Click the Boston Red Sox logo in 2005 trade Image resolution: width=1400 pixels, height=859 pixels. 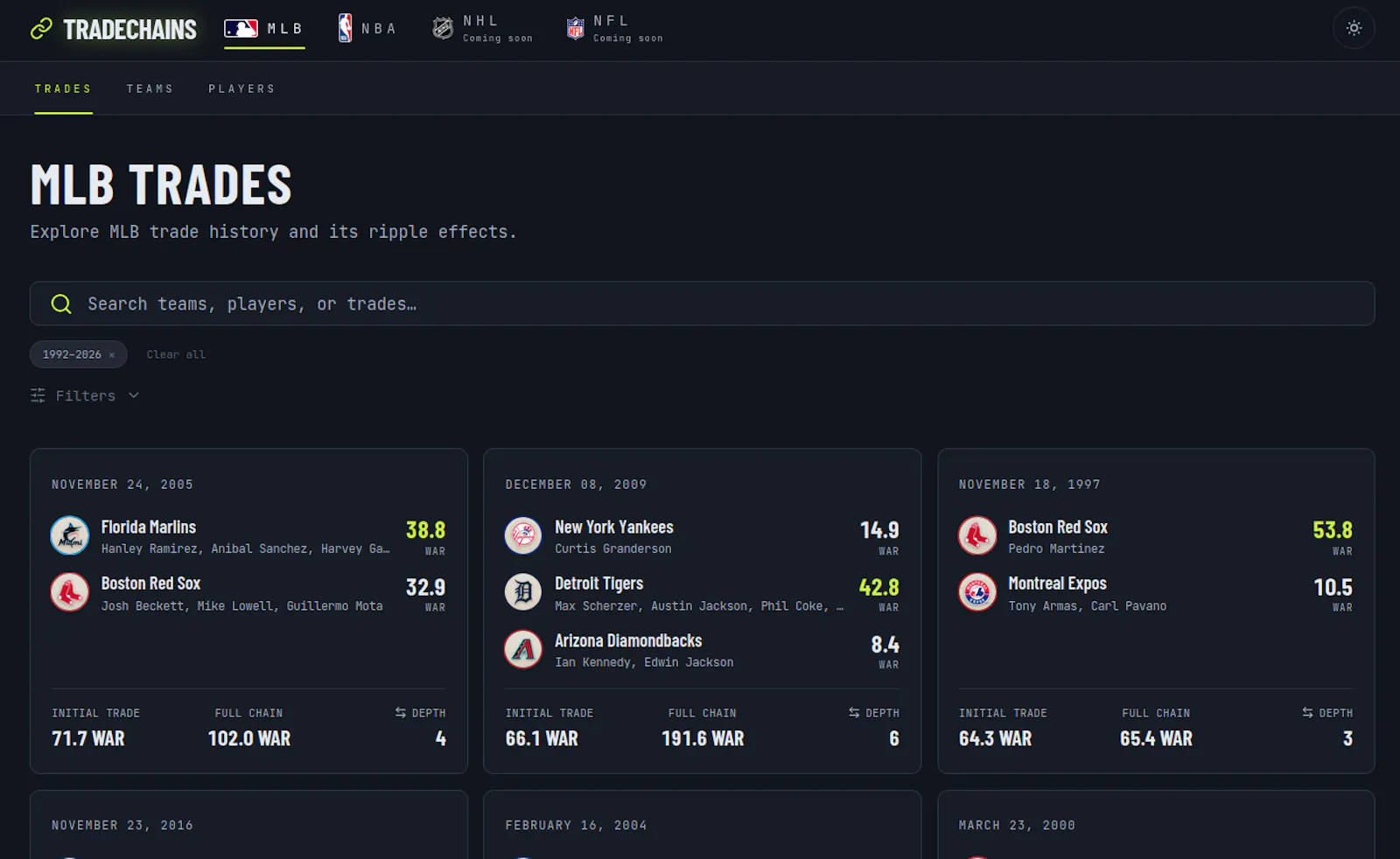coord(70,592)
